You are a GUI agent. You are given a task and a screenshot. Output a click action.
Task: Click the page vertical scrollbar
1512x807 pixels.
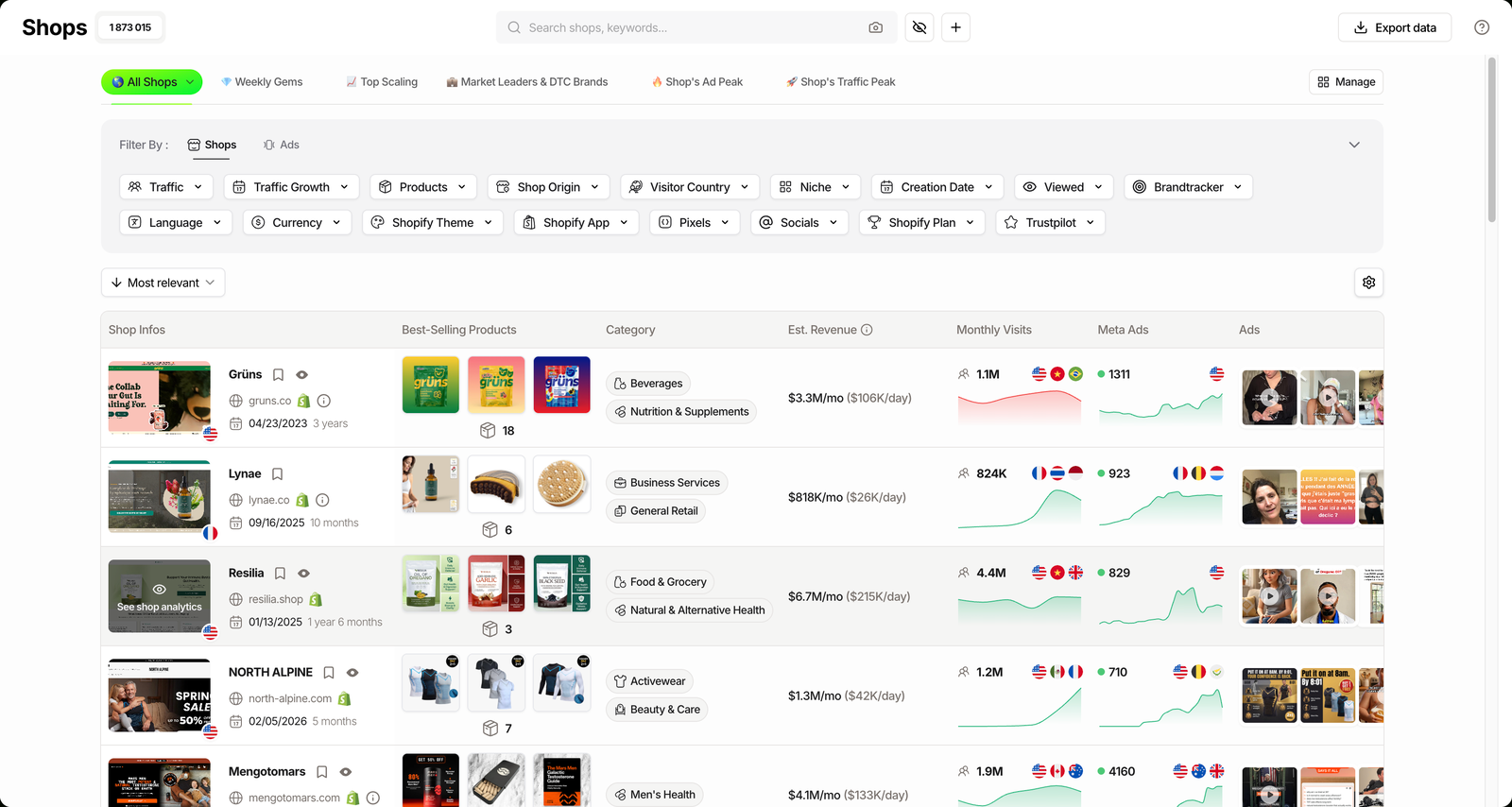(1492, 140)
